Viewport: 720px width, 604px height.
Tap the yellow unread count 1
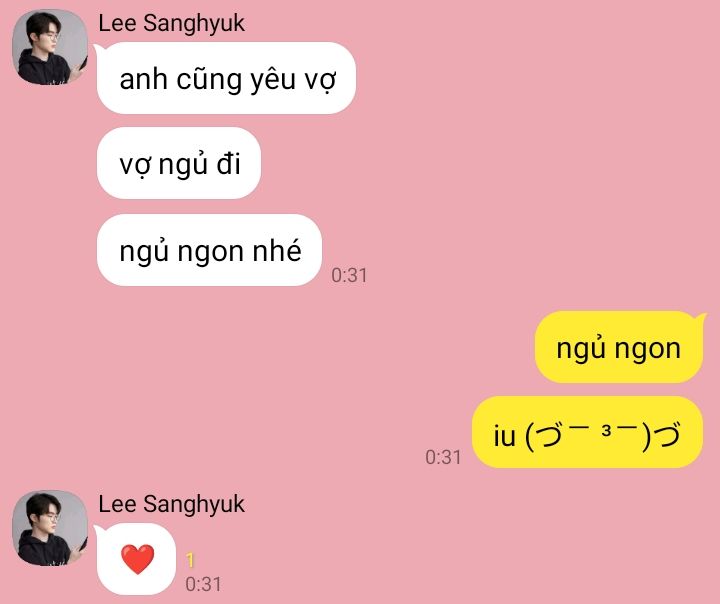(190, 560)
